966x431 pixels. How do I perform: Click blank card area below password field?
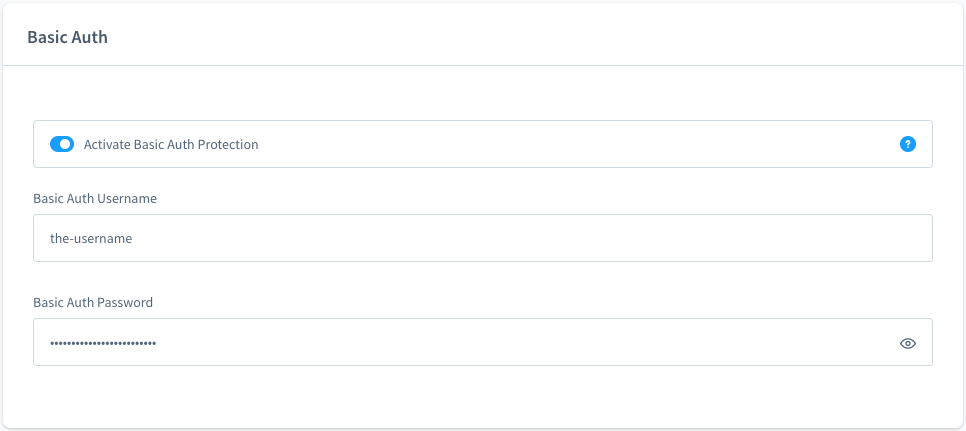[x=482, y=397]
